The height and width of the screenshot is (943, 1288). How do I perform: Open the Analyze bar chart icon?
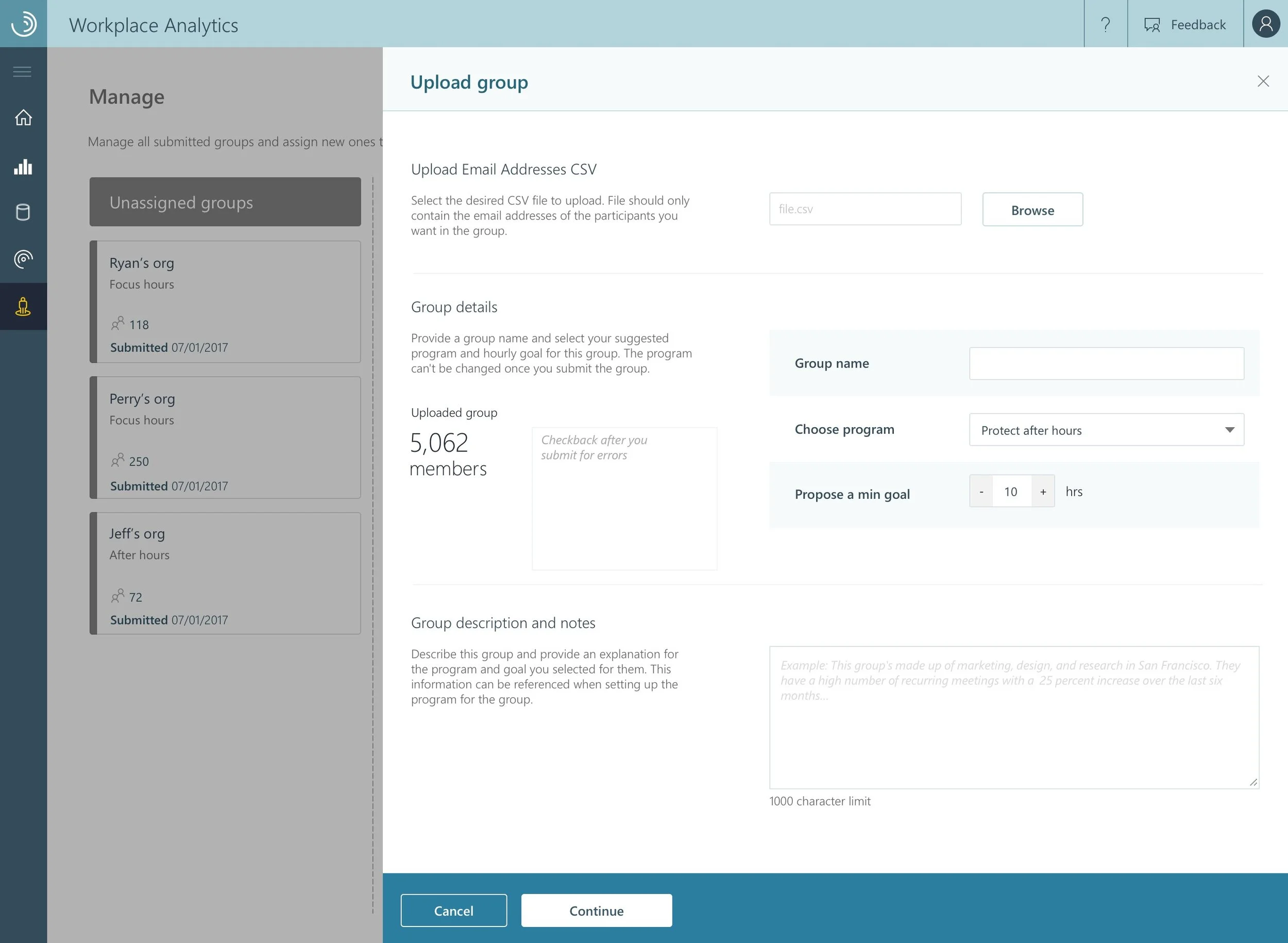coord(23,166)
